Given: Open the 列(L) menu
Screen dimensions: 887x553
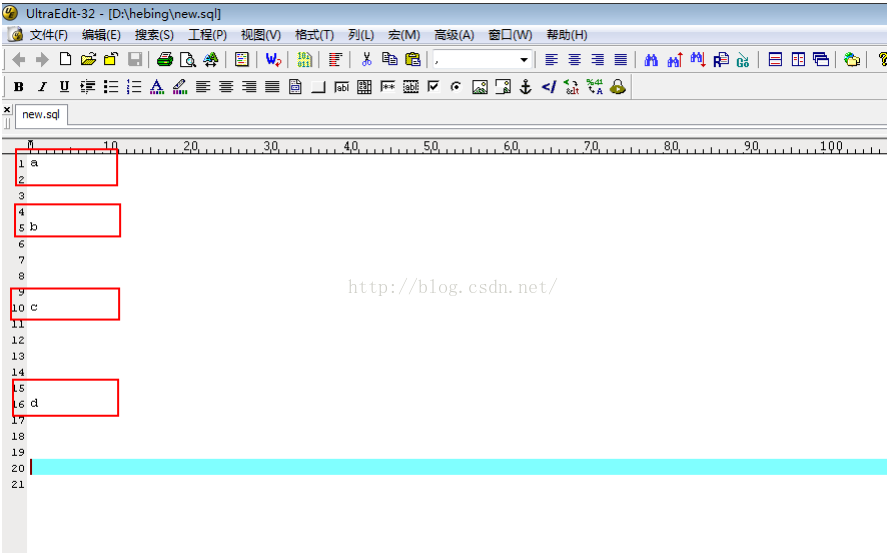Looking at the screenshot, I should [x=361, y=35].
